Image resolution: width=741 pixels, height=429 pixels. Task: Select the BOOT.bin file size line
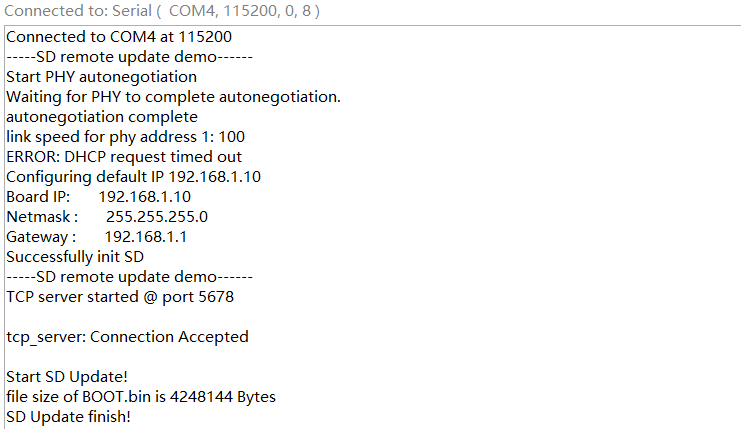pos(140,397)
